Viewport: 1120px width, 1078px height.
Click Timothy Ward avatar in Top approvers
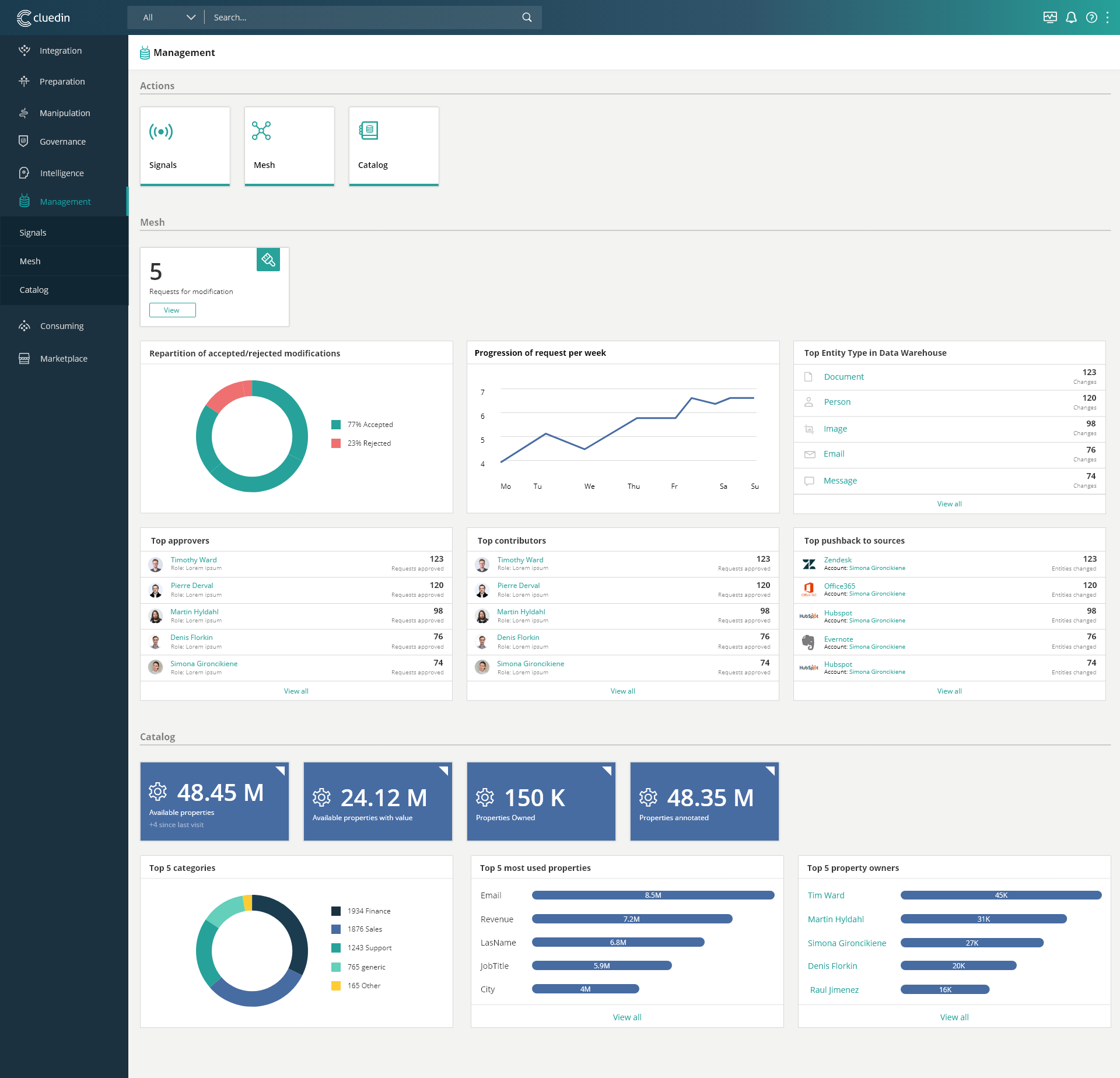155,564
